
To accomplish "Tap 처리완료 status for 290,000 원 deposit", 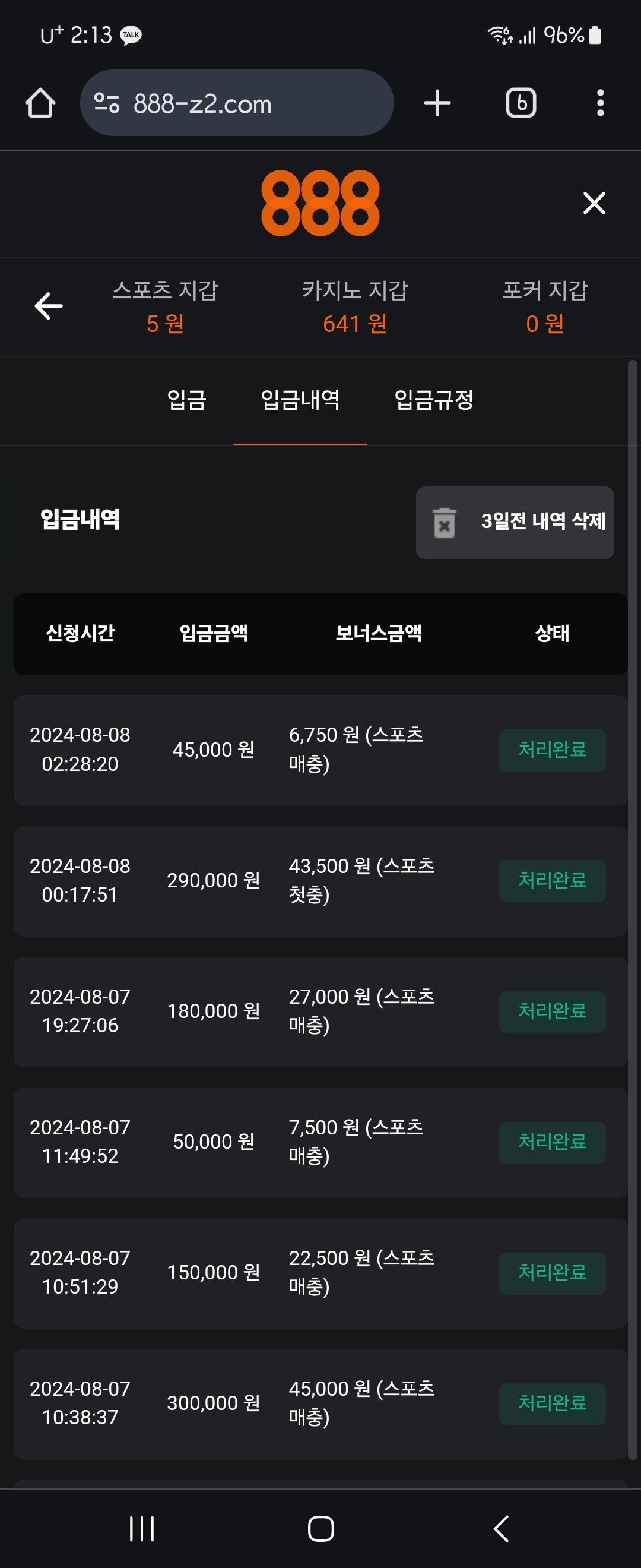I will [551, 880].
